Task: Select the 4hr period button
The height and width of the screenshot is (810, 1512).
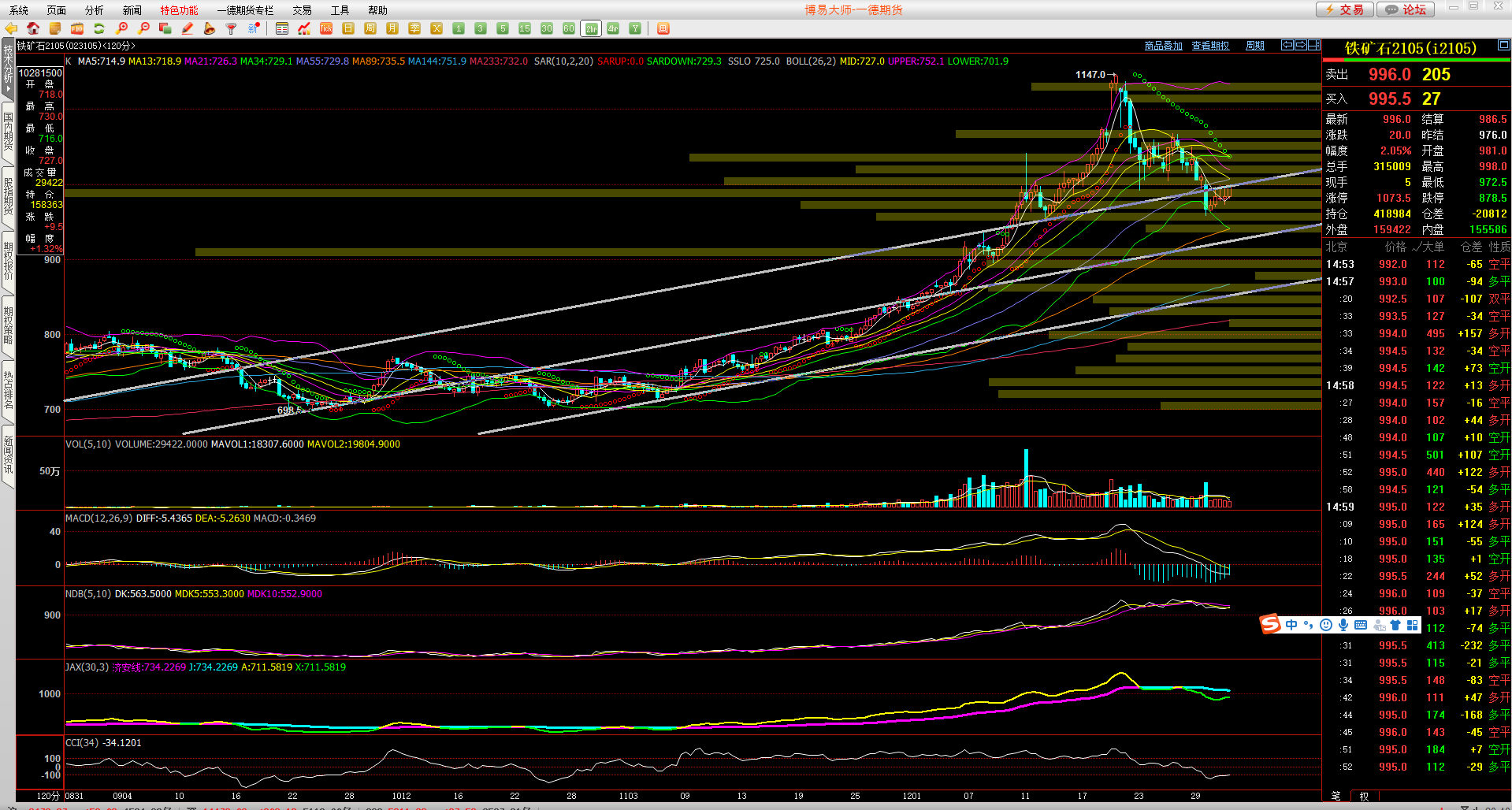Action: 613,28
